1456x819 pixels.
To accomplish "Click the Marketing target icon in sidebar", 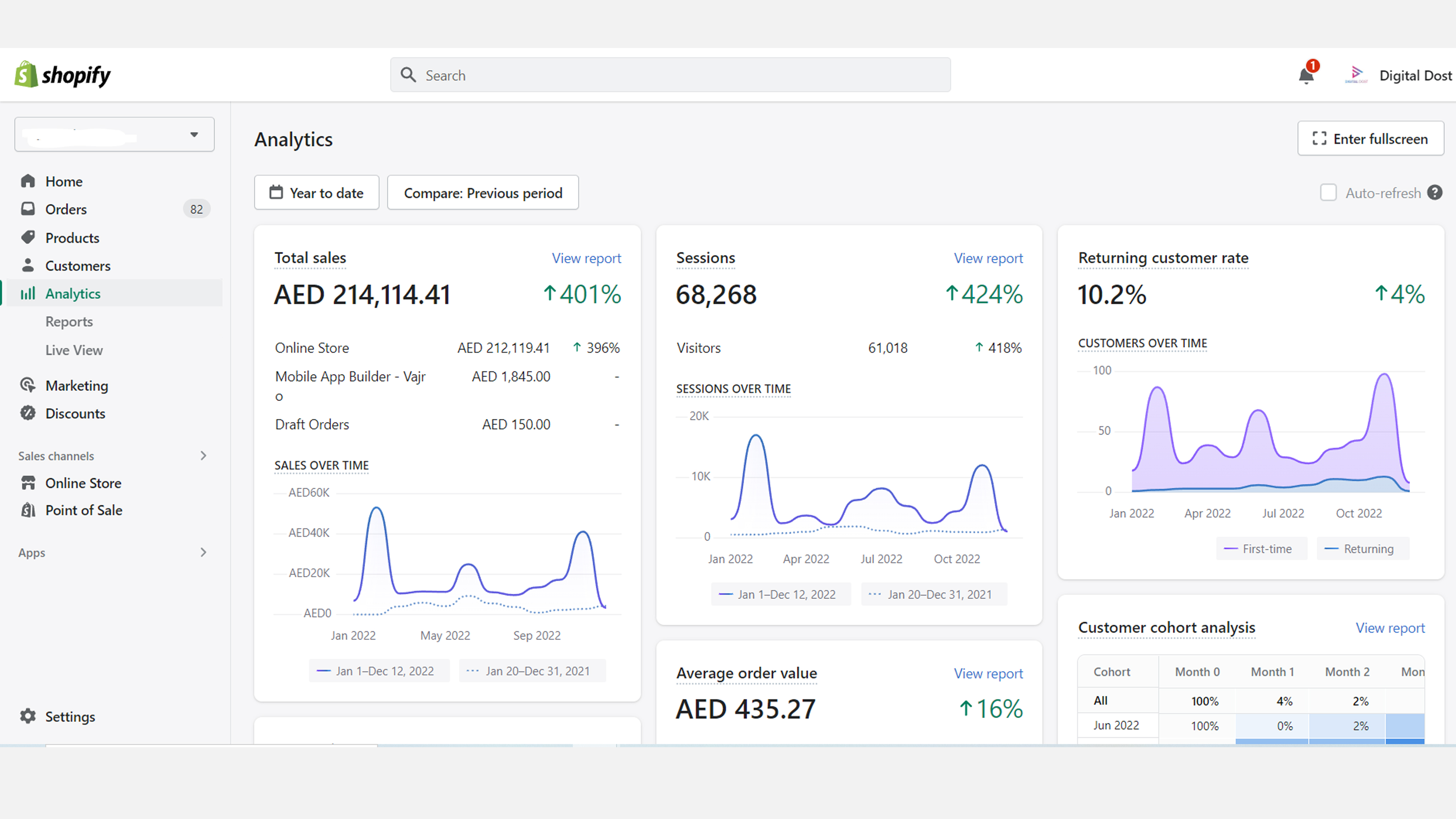I will pyautogui.click(x=28, y=385).
